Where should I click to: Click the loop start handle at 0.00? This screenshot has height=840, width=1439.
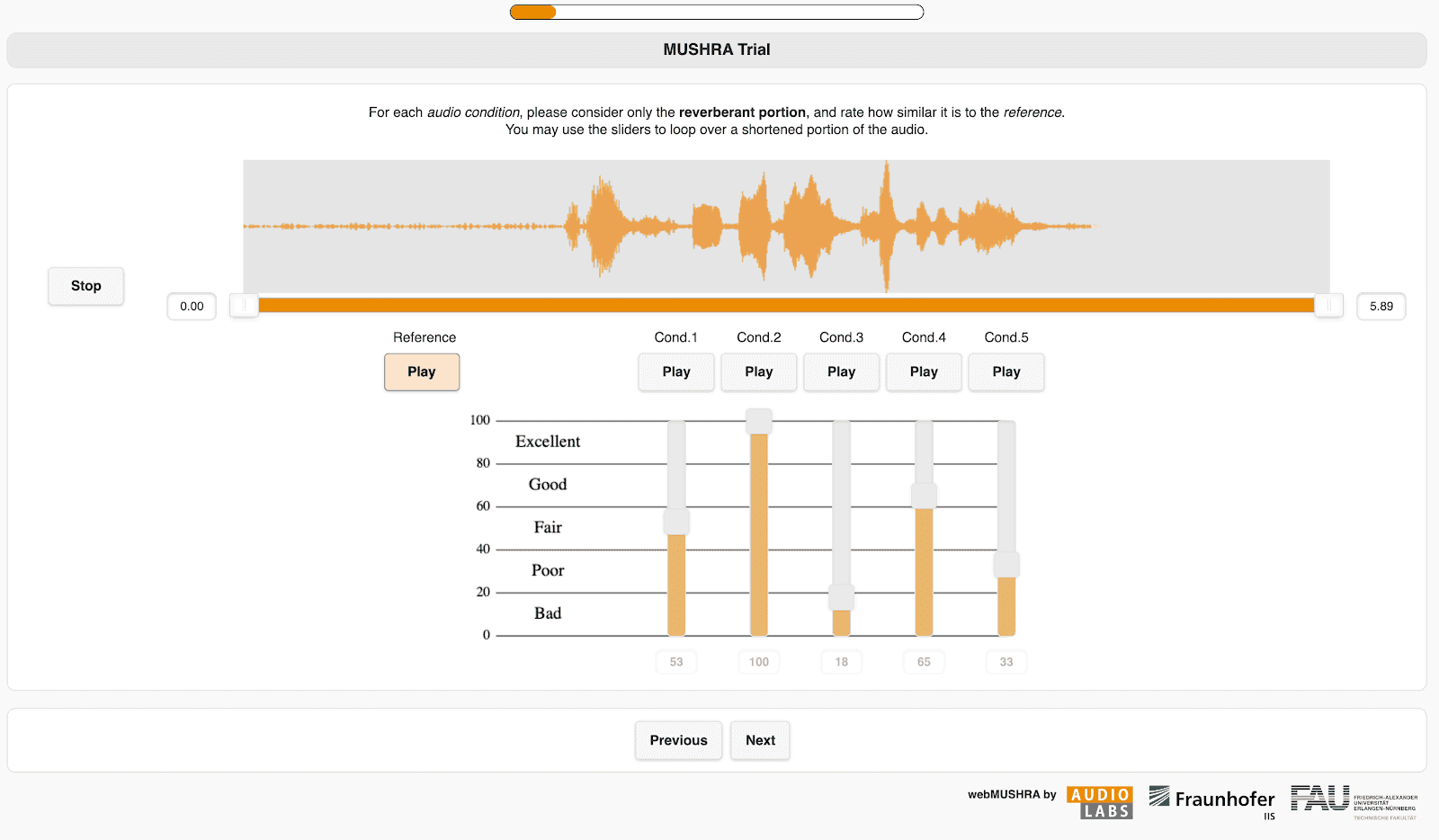[244, 306]
